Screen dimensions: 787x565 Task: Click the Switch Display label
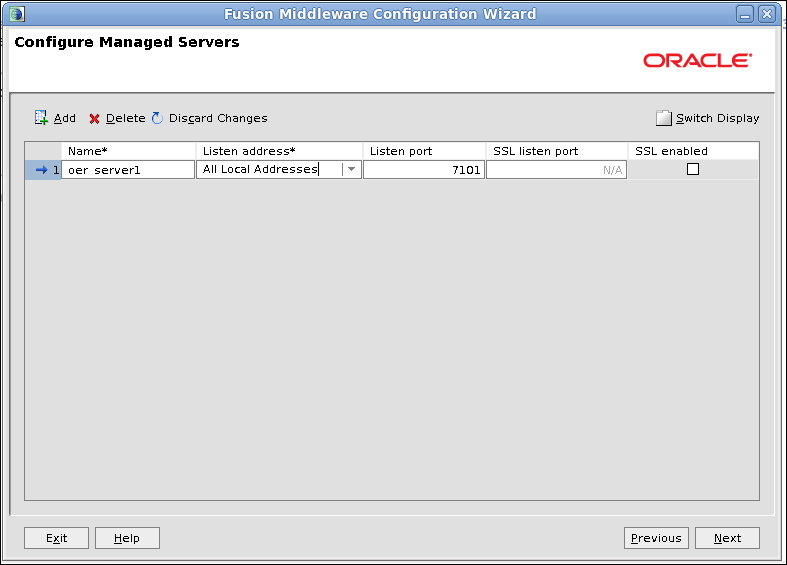[x=717, y=118]
